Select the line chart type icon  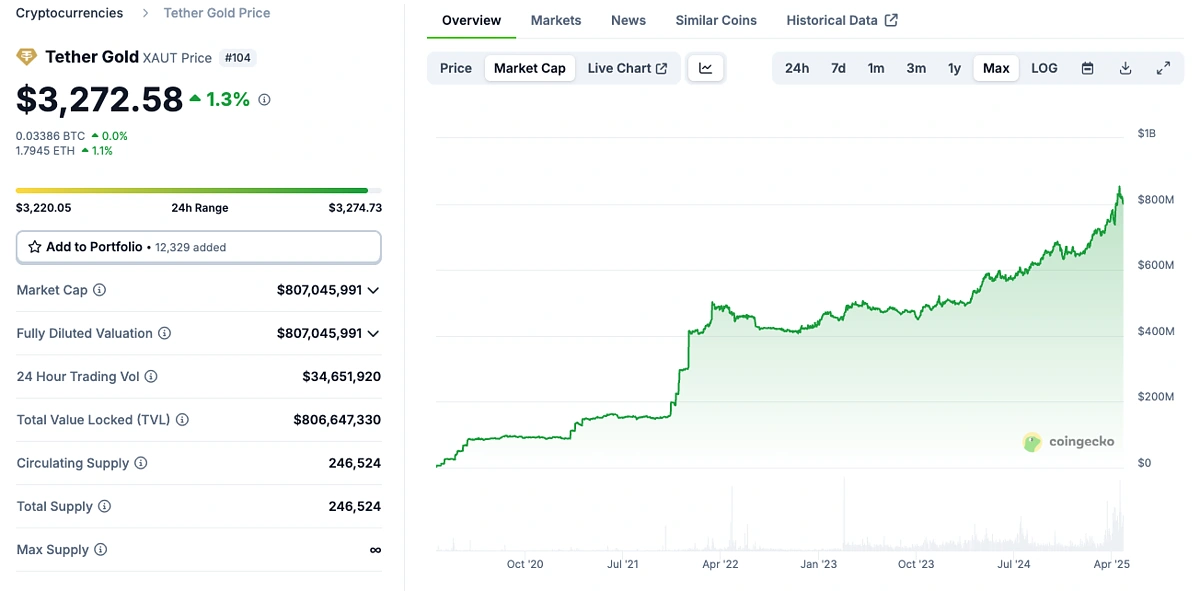(x=706, y=68)
